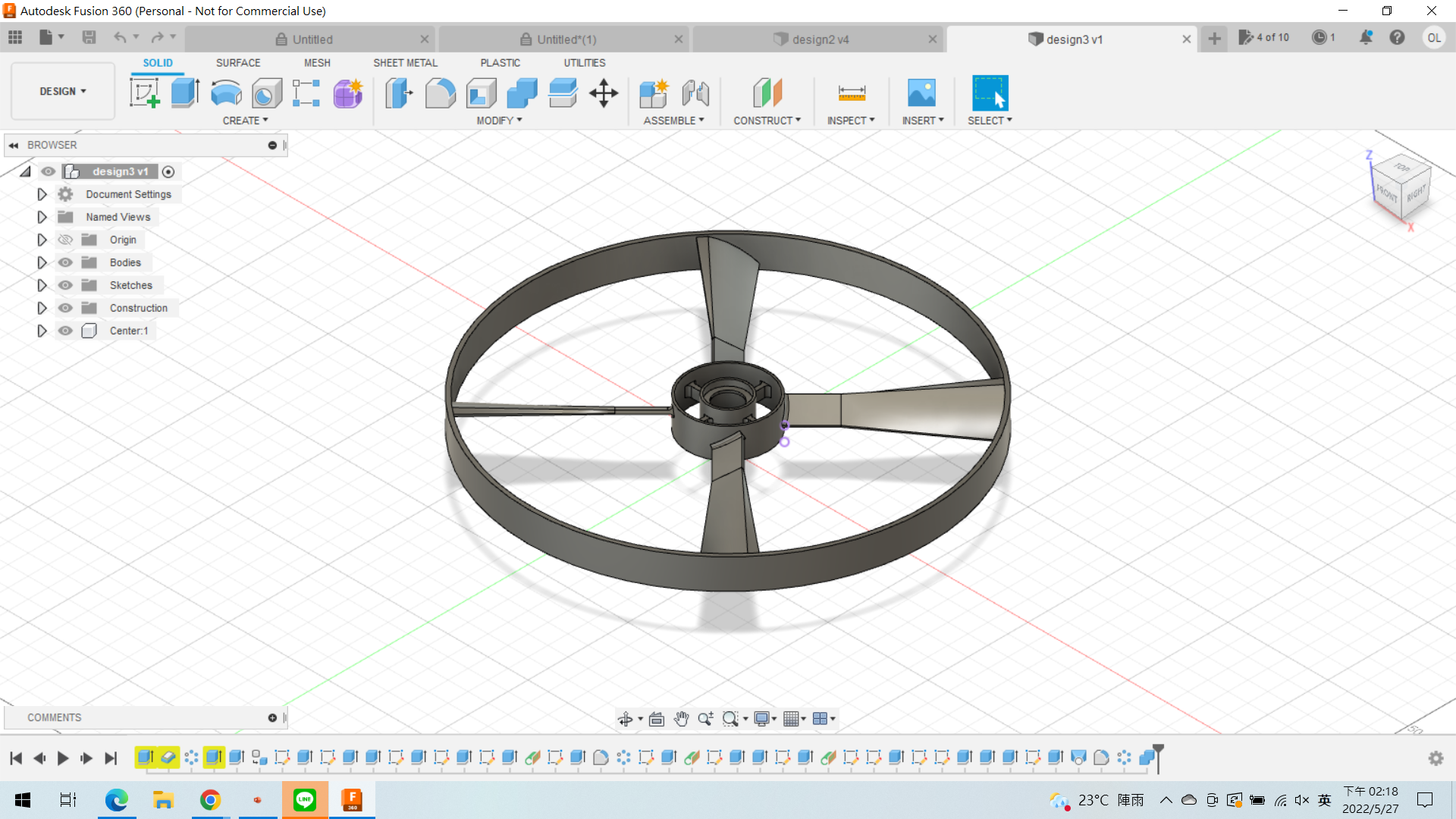Play the timeline history

pyautogui.click(x=63, y=758)
